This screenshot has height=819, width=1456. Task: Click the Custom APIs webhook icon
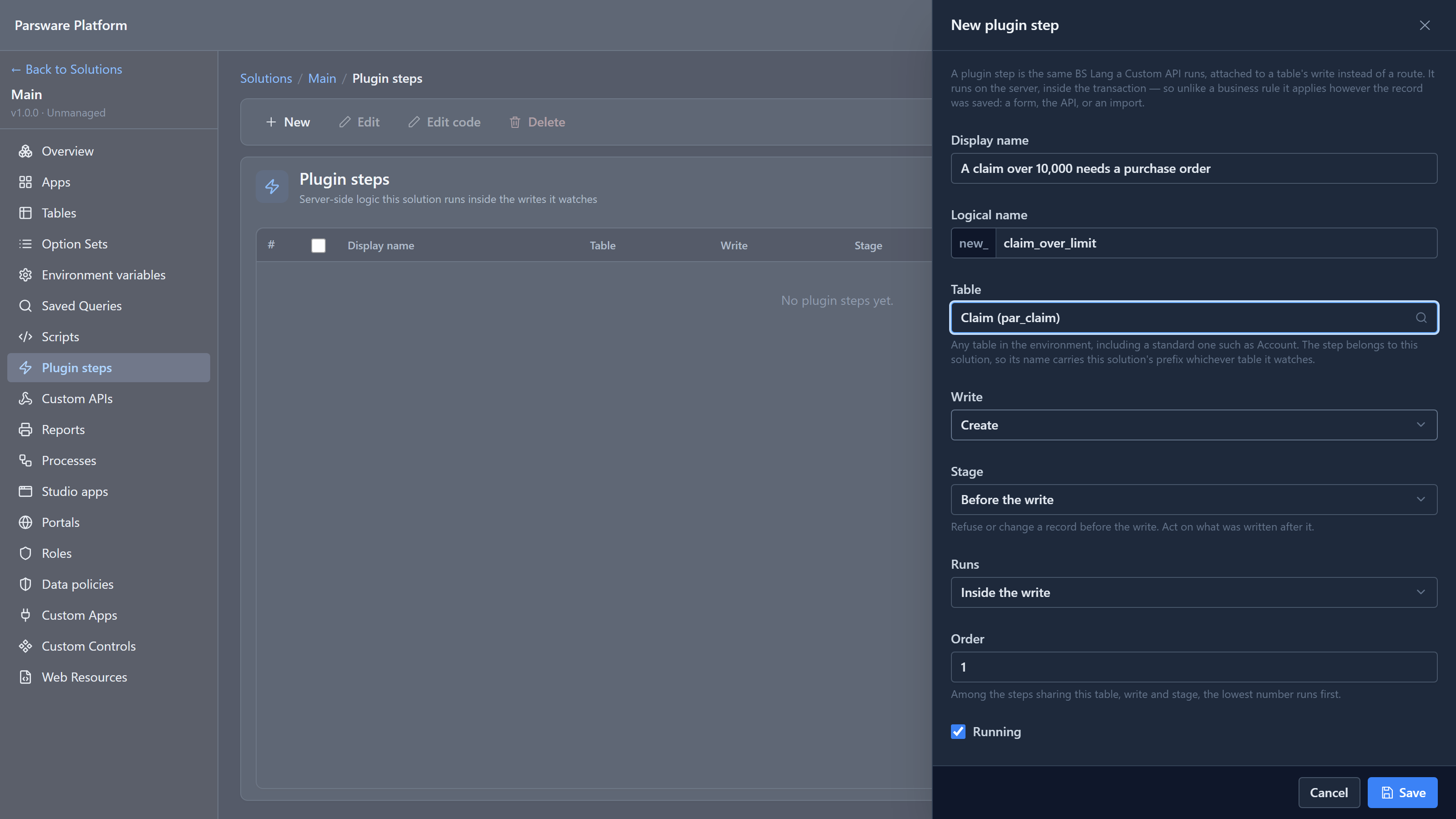click(x=25, y=399)
